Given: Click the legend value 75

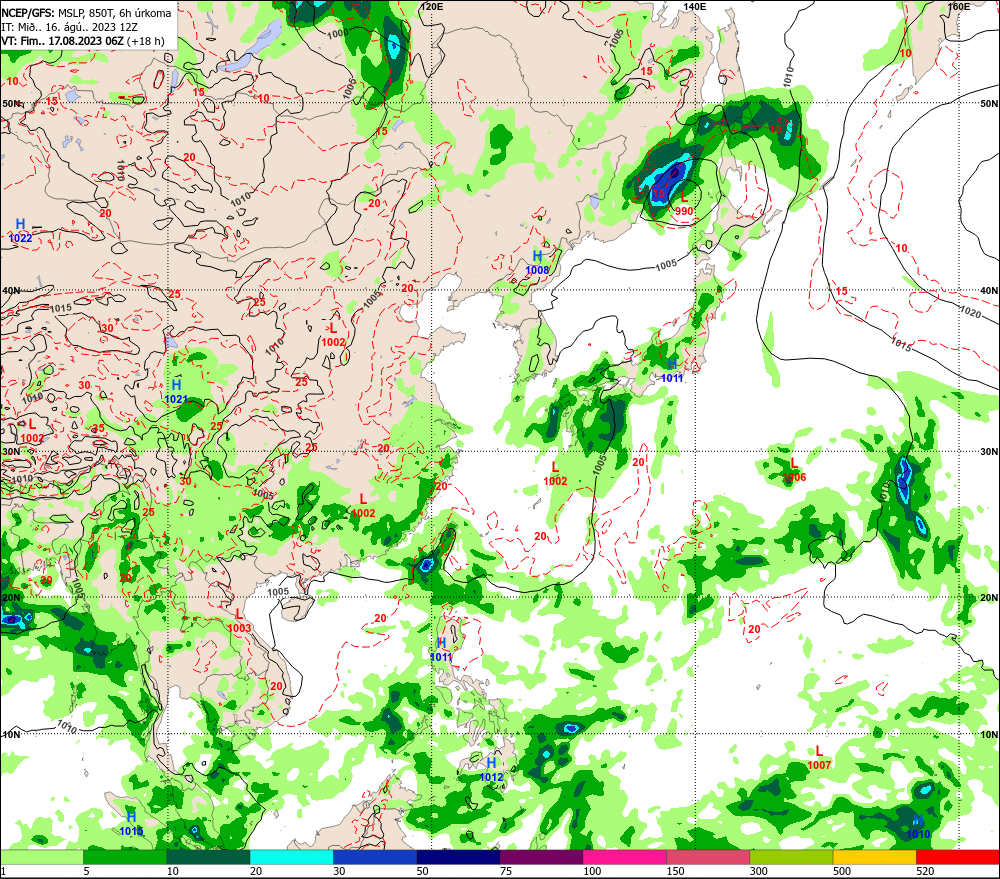Looking at the screenshot, I should coord(506,871).
